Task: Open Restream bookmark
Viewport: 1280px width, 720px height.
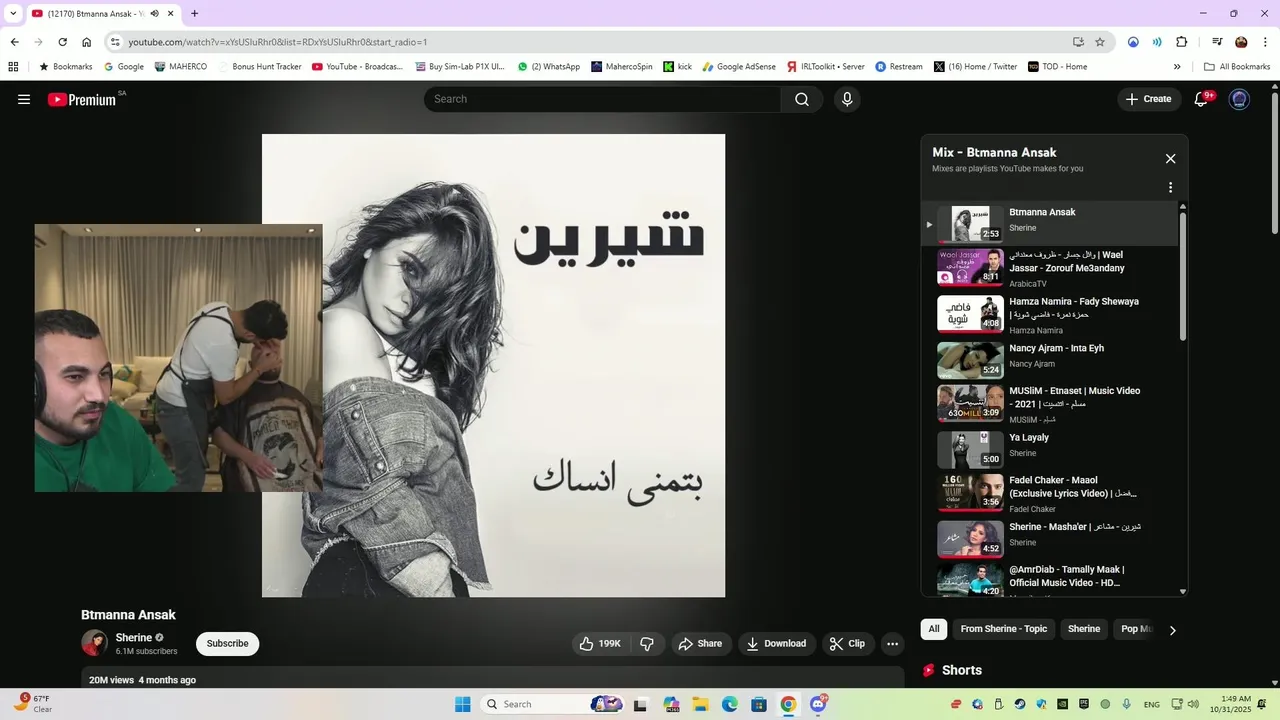Action: 899,67
